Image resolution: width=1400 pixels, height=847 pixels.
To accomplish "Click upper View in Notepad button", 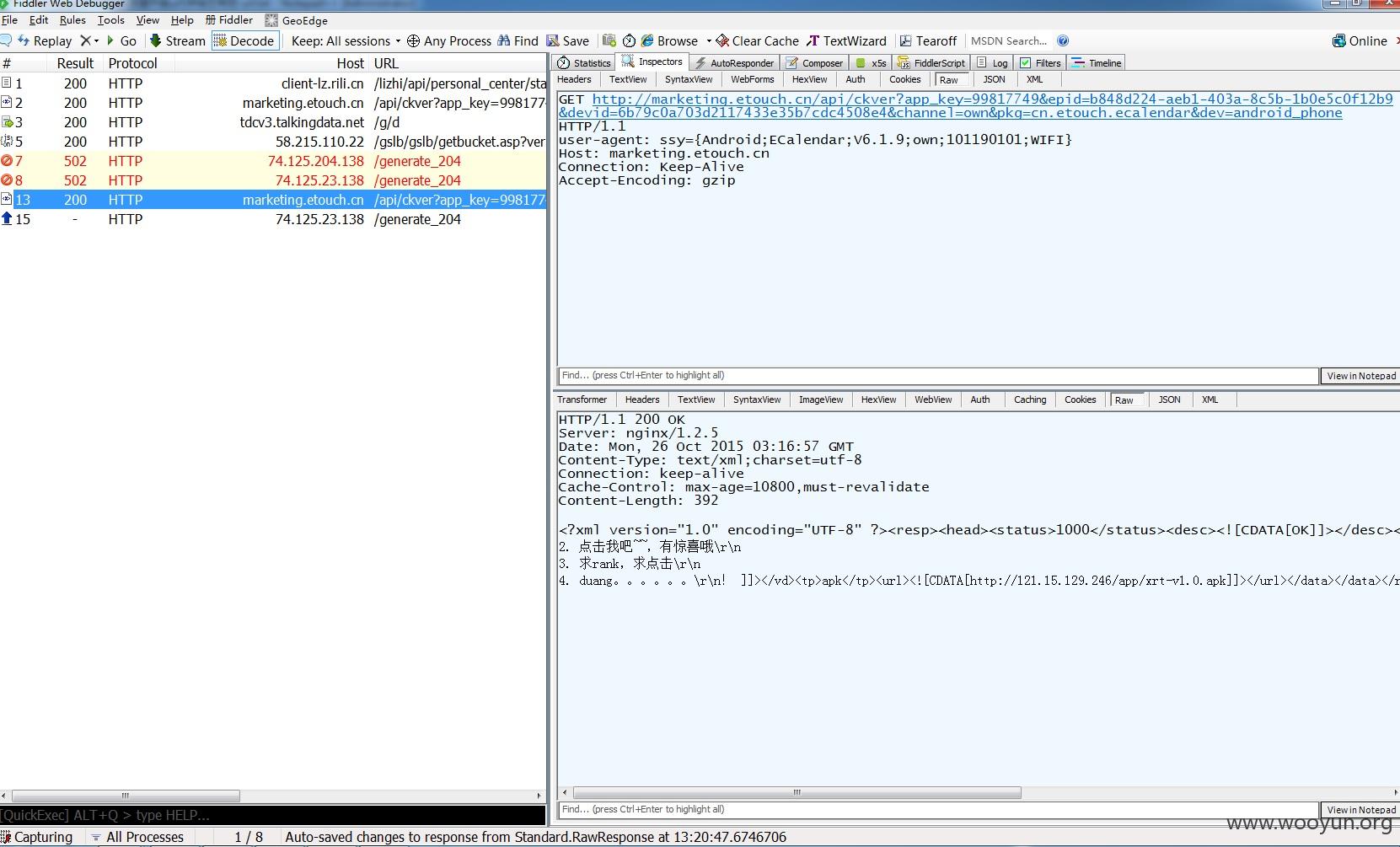I will coord(1360,376).
